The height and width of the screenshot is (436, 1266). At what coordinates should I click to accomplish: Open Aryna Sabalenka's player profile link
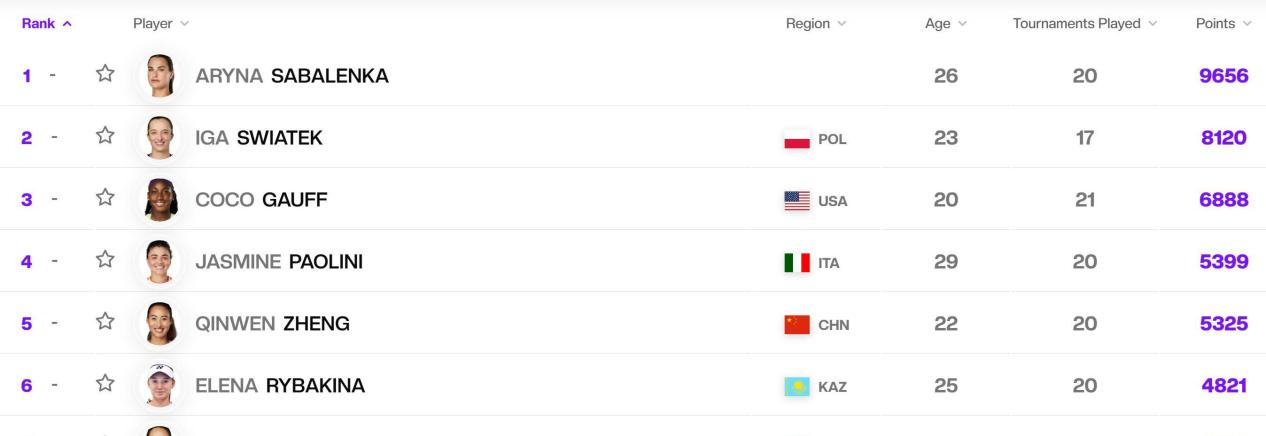[x=292, y=76]
